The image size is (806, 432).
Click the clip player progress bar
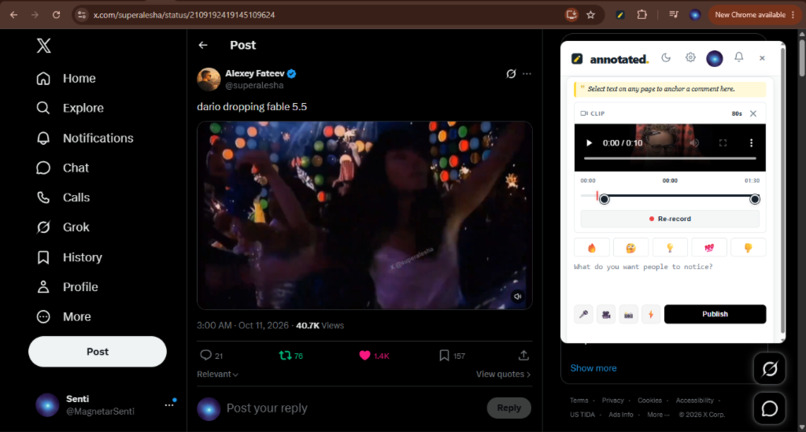pyautogui.click(x=670, y=158)
